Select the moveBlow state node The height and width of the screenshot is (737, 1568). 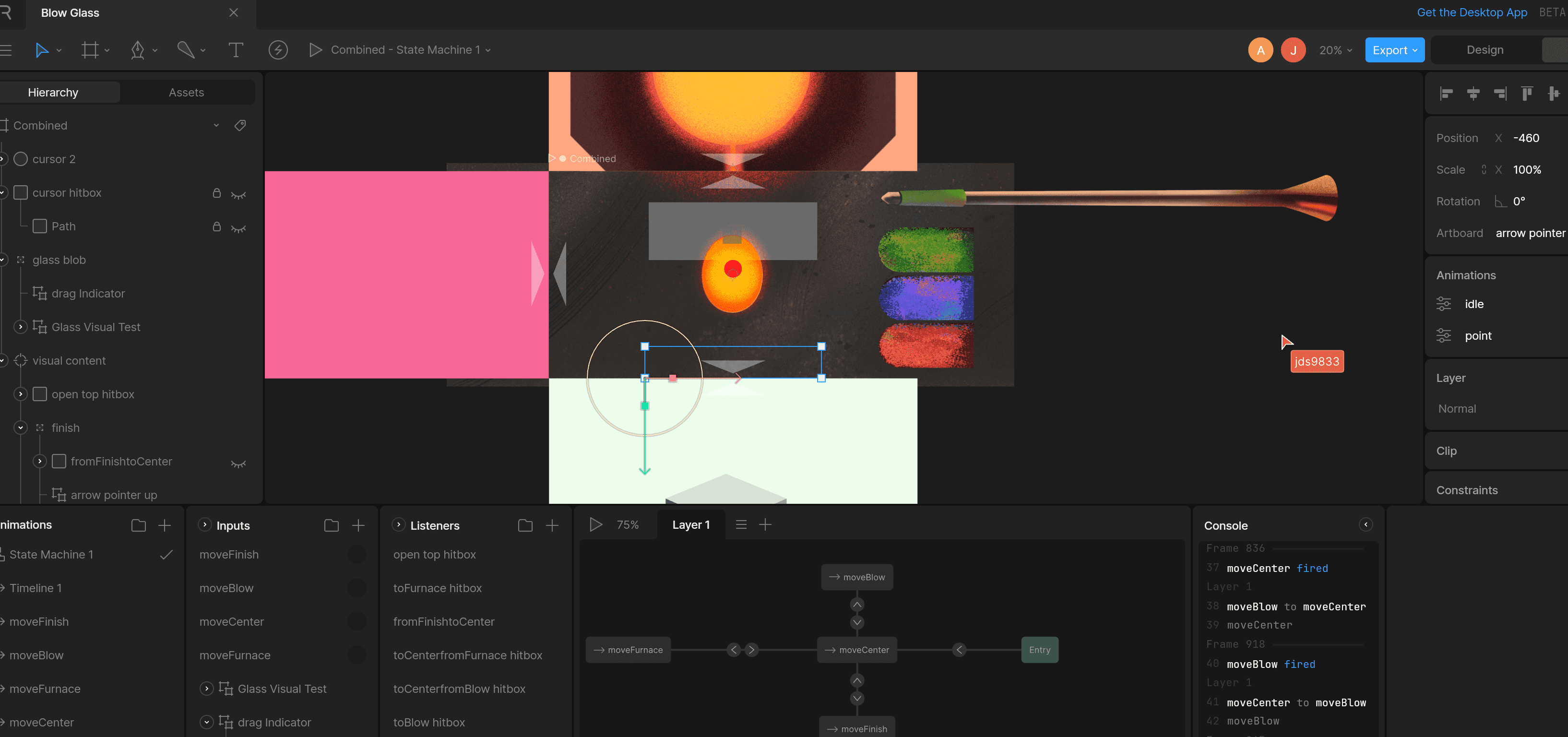[857, 577]
